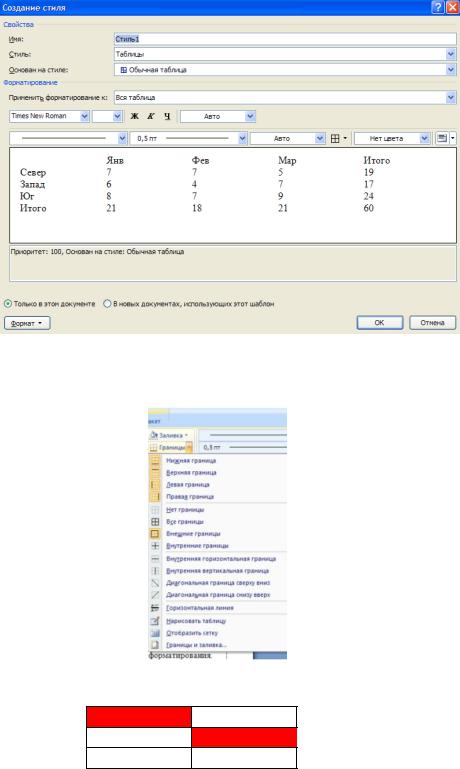460x769 pixels.
Task: Click the Отмена button
Action: [433, 323]
